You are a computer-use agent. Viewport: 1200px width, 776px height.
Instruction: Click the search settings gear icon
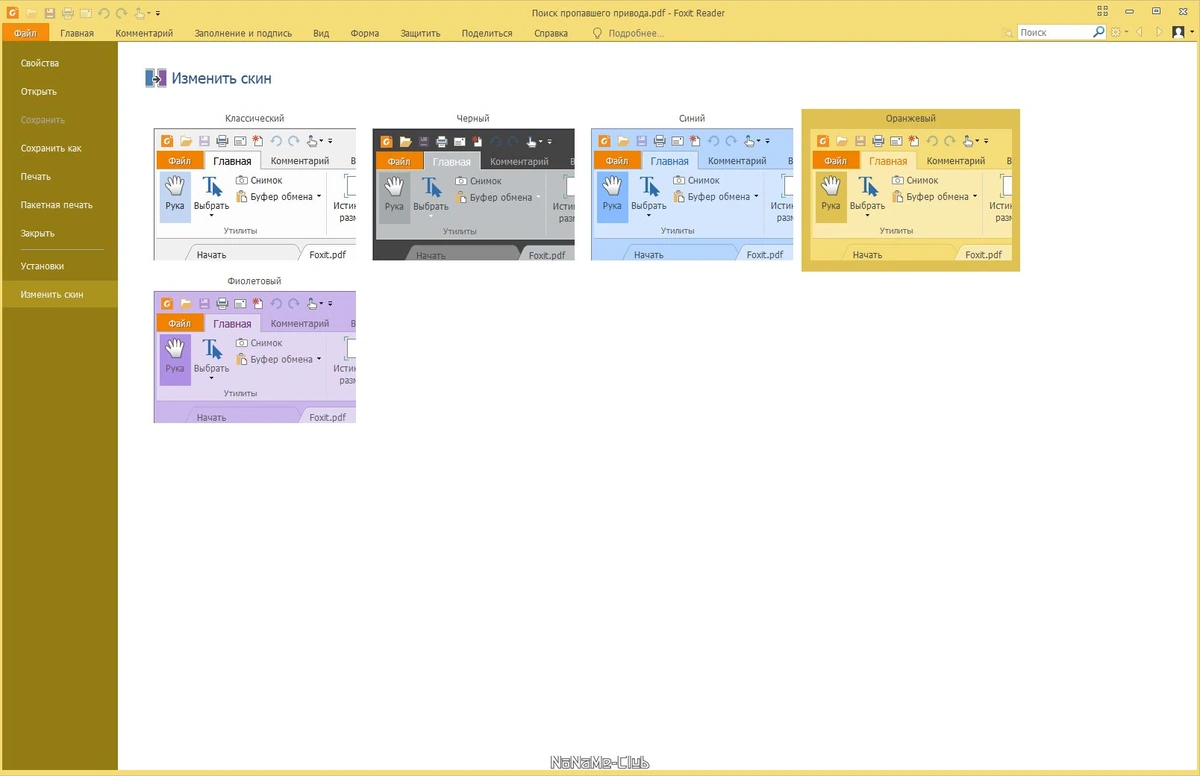pyautogui.click(x=1116, y=32)
